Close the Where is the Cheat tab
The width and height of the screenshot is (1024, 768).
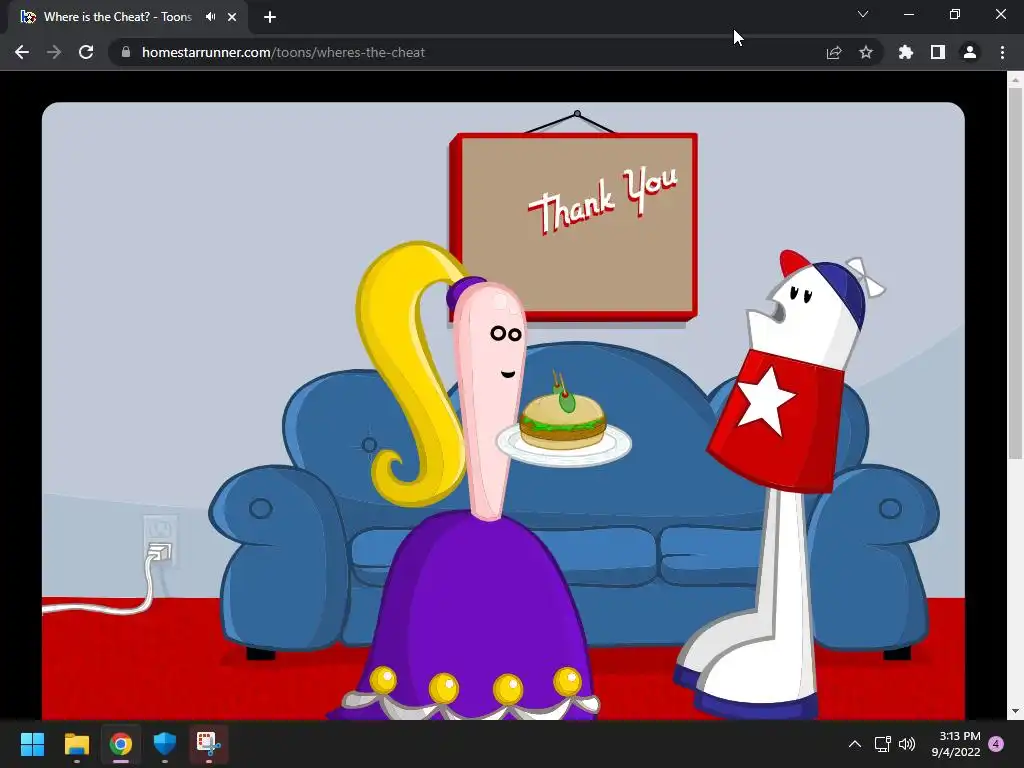(x=232, y=17)
